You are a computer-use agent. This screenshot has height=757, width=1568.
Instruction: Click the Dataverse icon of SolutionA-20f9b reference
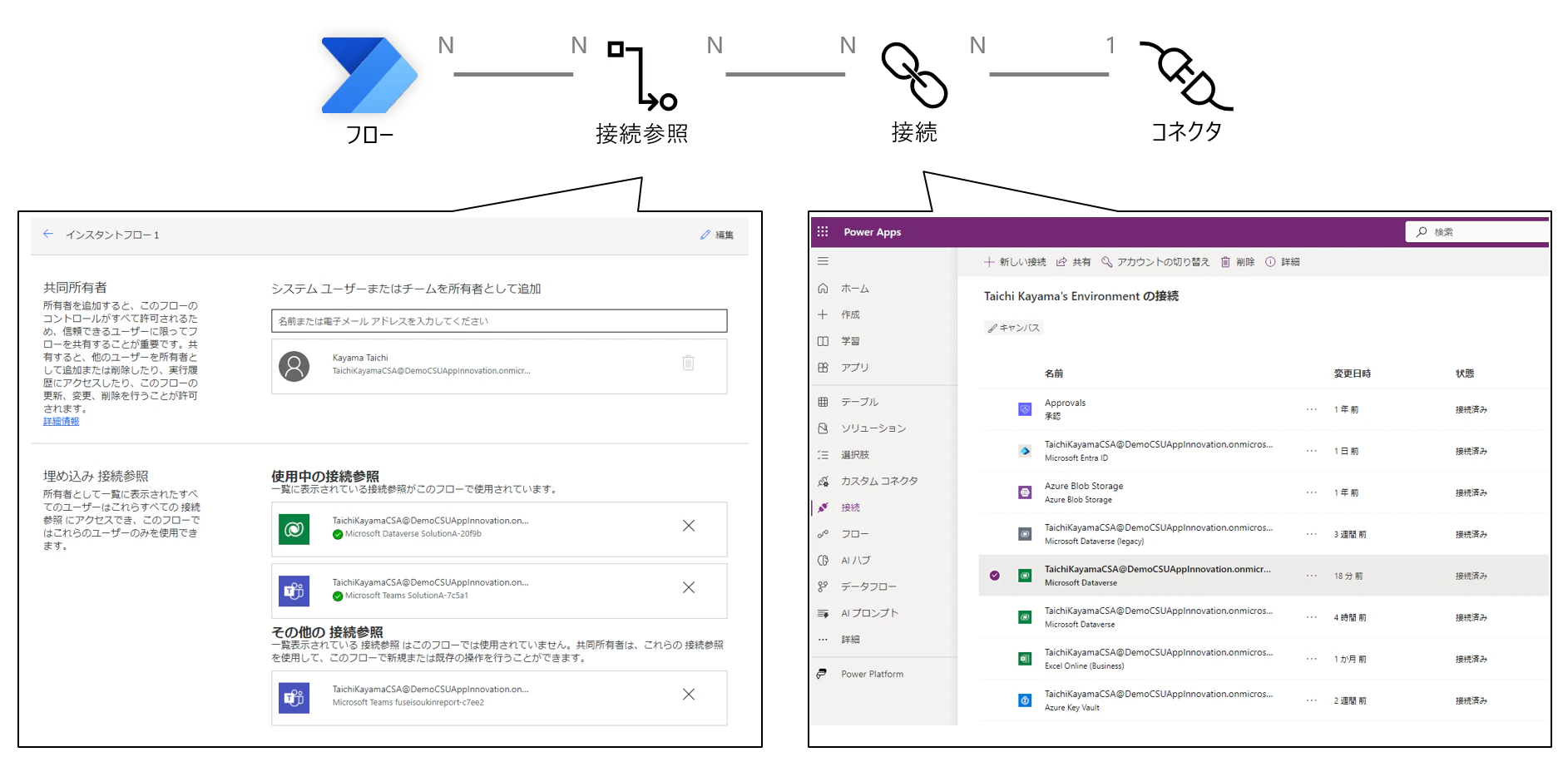pos(294,529)
